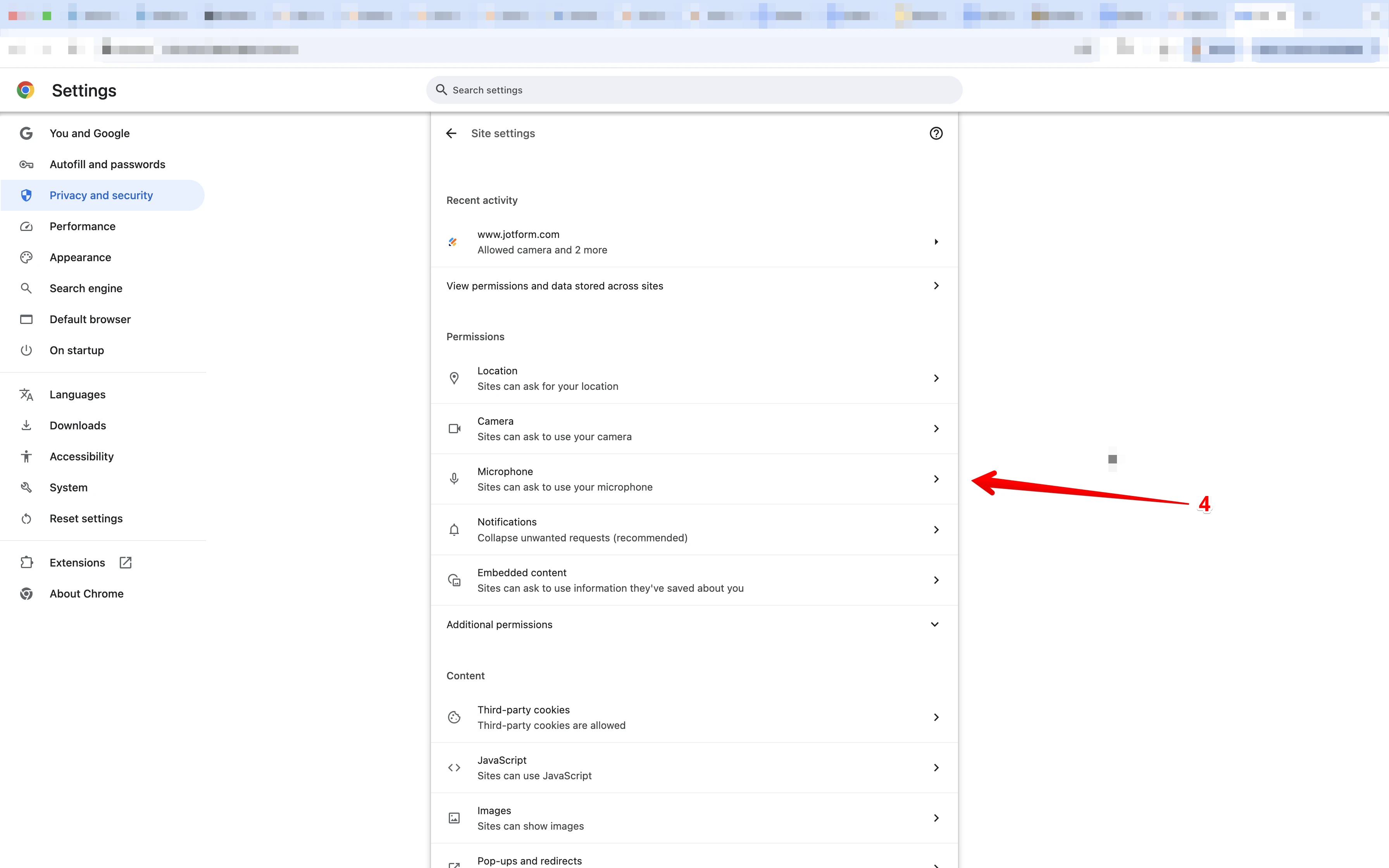
Task: Select the Privacy and security shield icon
Action: 26,195
